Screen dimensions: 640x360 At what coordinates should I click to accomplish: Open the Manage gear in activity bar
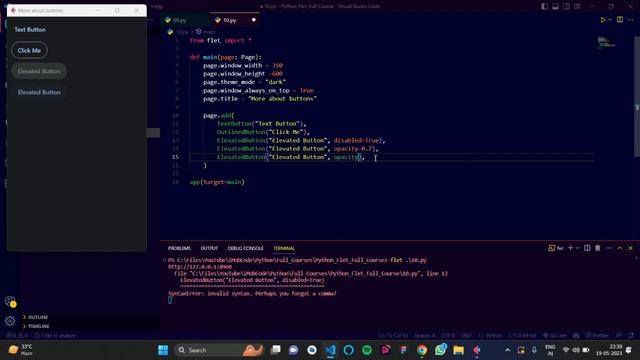[10, 321]
